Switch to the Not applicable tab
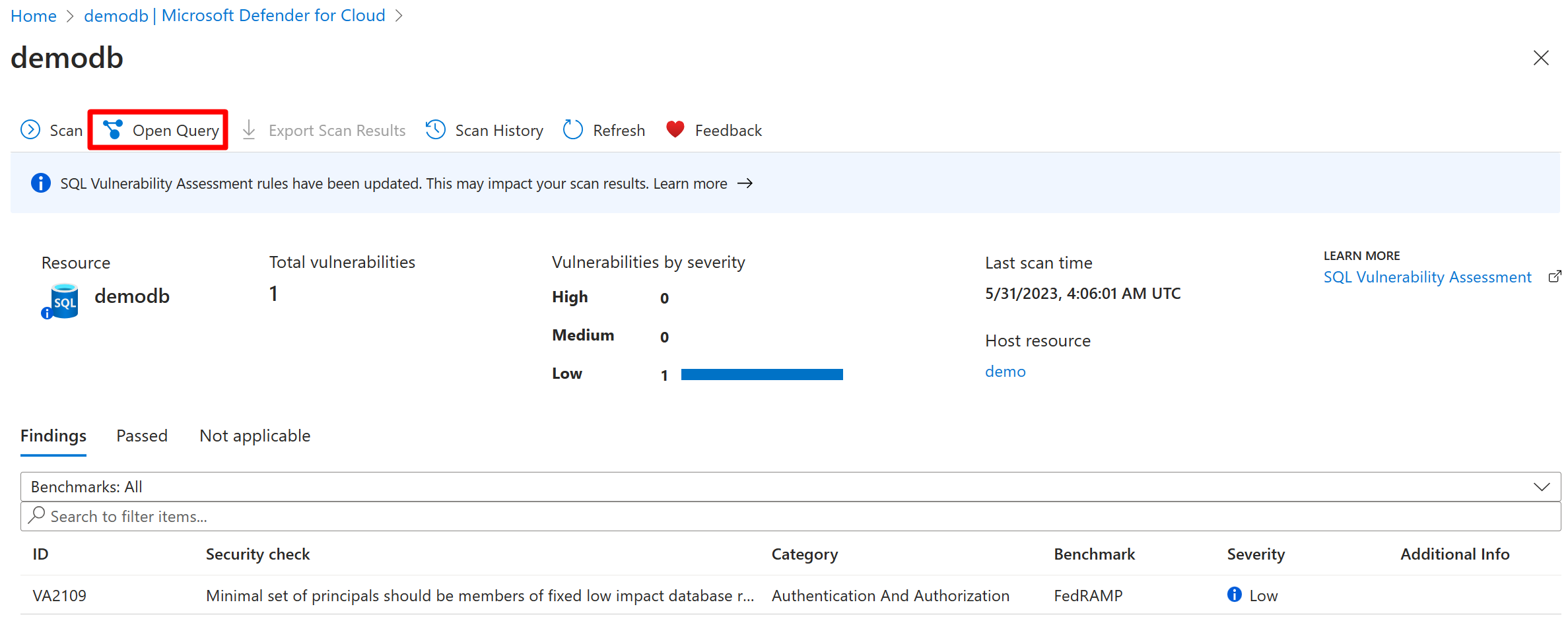This screenshot has width=1568, height=619. [255, 436]
